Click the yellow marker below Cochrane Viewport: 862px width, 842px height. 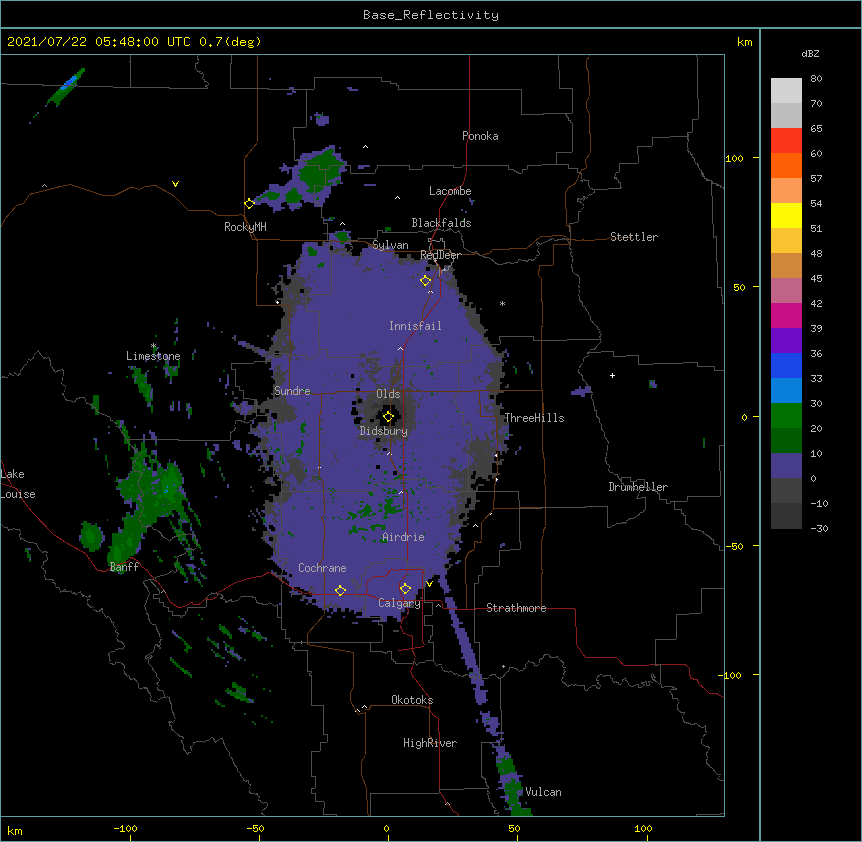(x=340, y=590)
